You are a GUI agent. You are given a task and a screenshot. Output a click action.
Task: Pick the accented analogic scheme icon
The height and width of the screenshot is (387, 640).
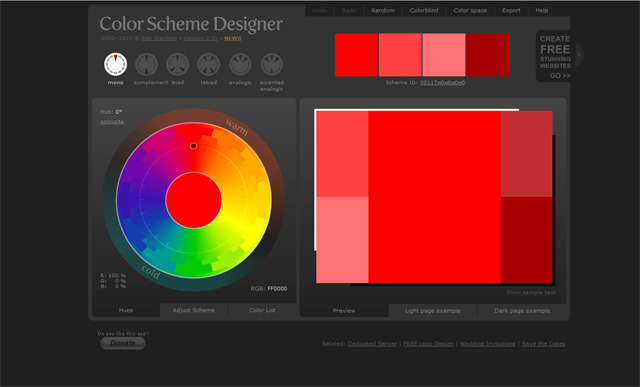pyautogui.click(x=271, y=64)
